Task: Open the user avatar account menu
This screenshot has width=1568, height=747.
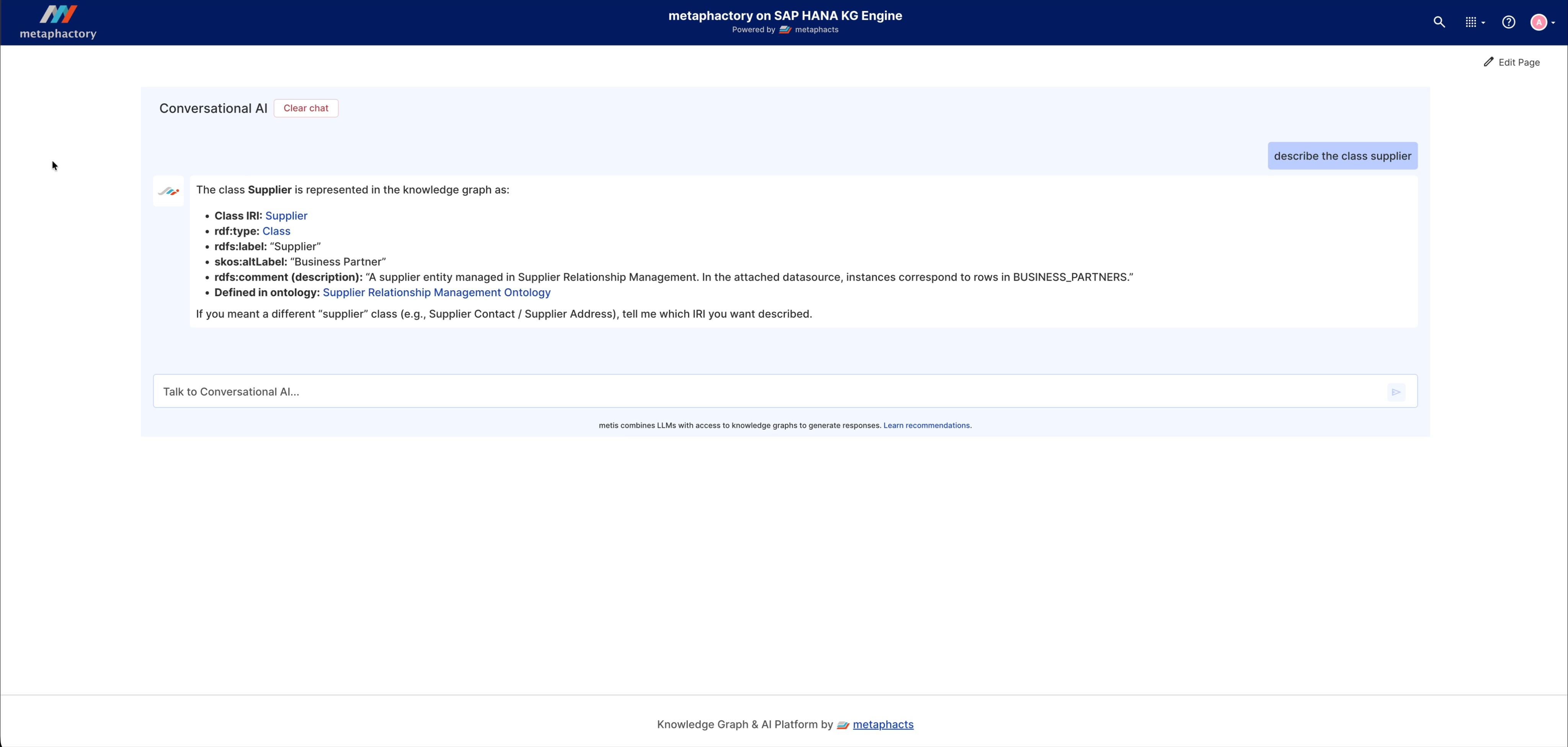Action: pyautogui.click(x=1542, y=23)
